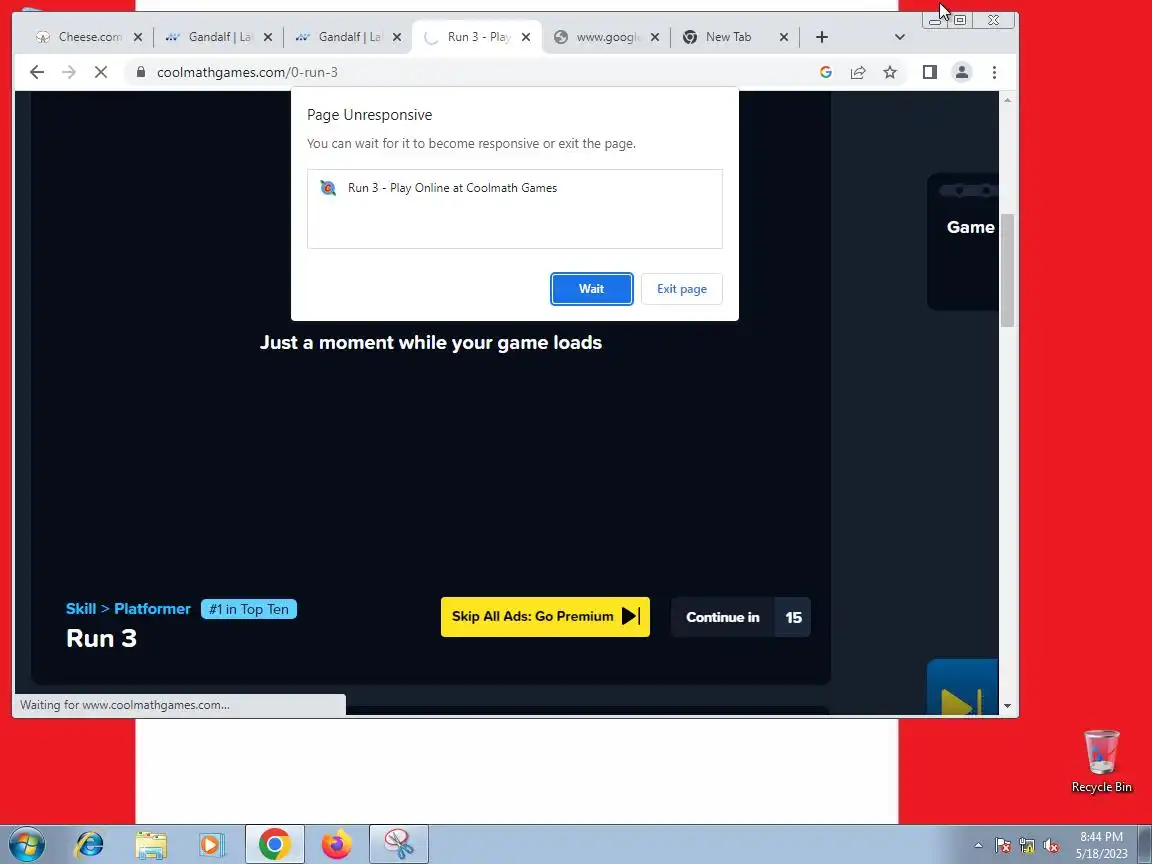The image size is (1152, 864).
Task: Click the forward navigation arrow
Action: click(68, 72)
